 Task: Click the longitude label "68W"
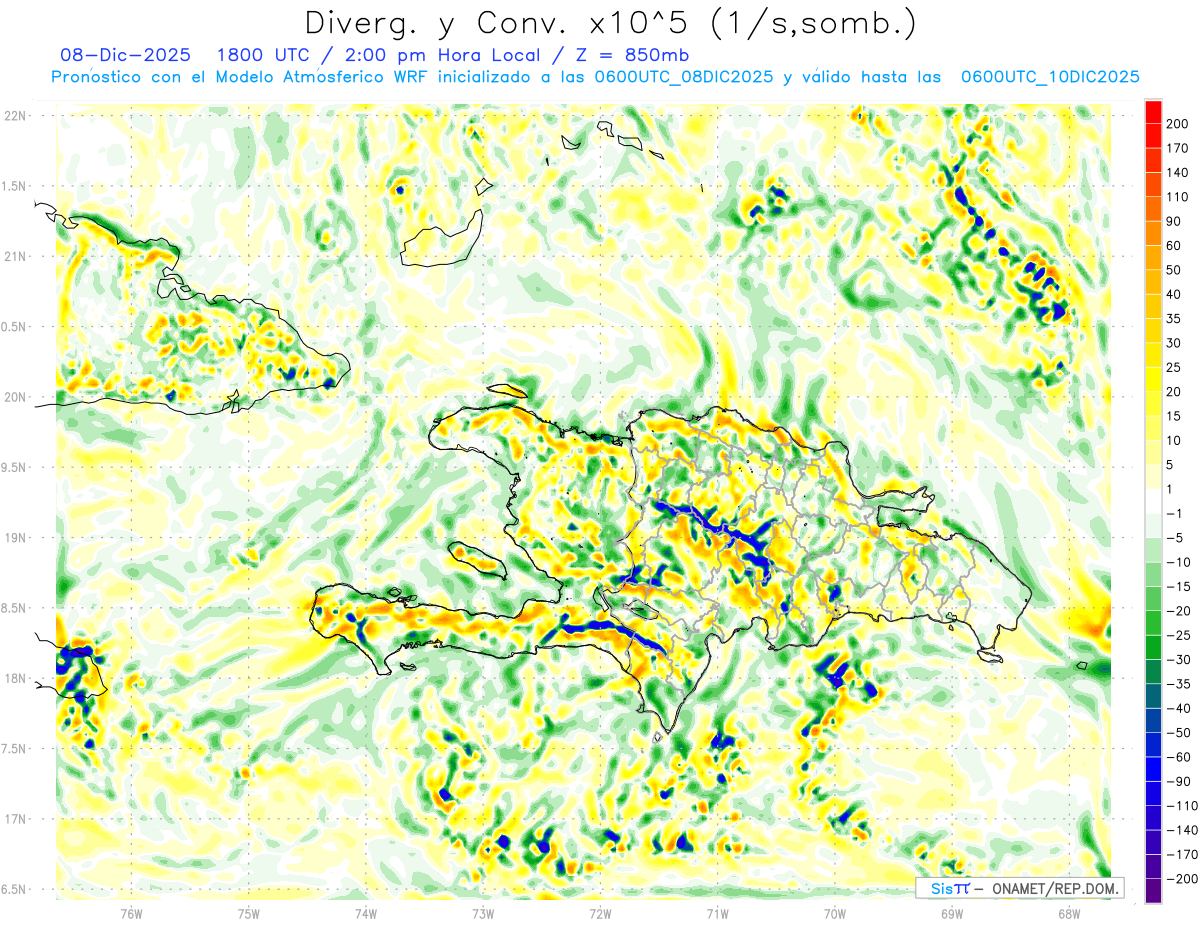pos(1069,912)
